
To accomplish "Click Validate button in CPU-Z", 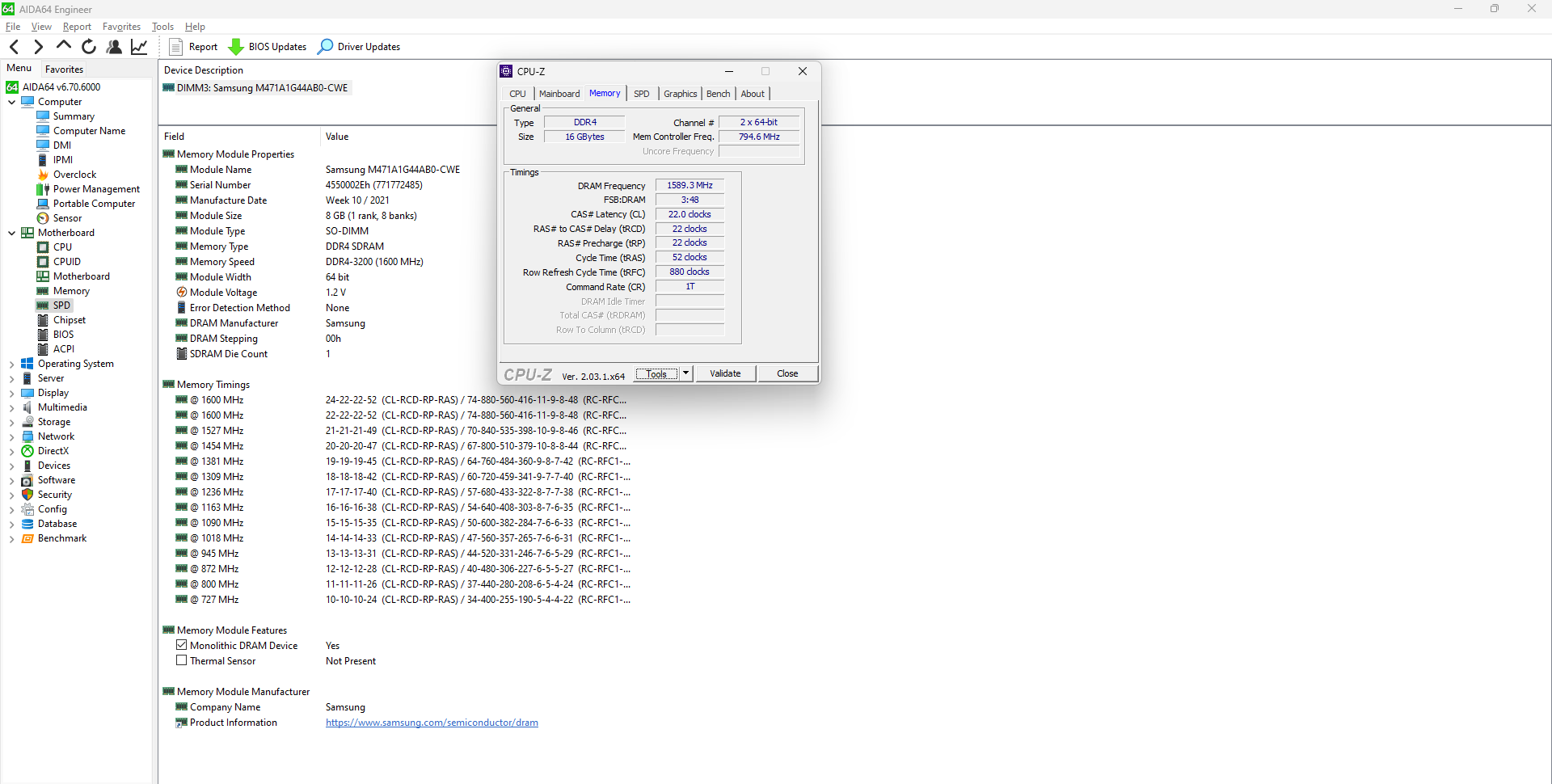I will point(725,373).
